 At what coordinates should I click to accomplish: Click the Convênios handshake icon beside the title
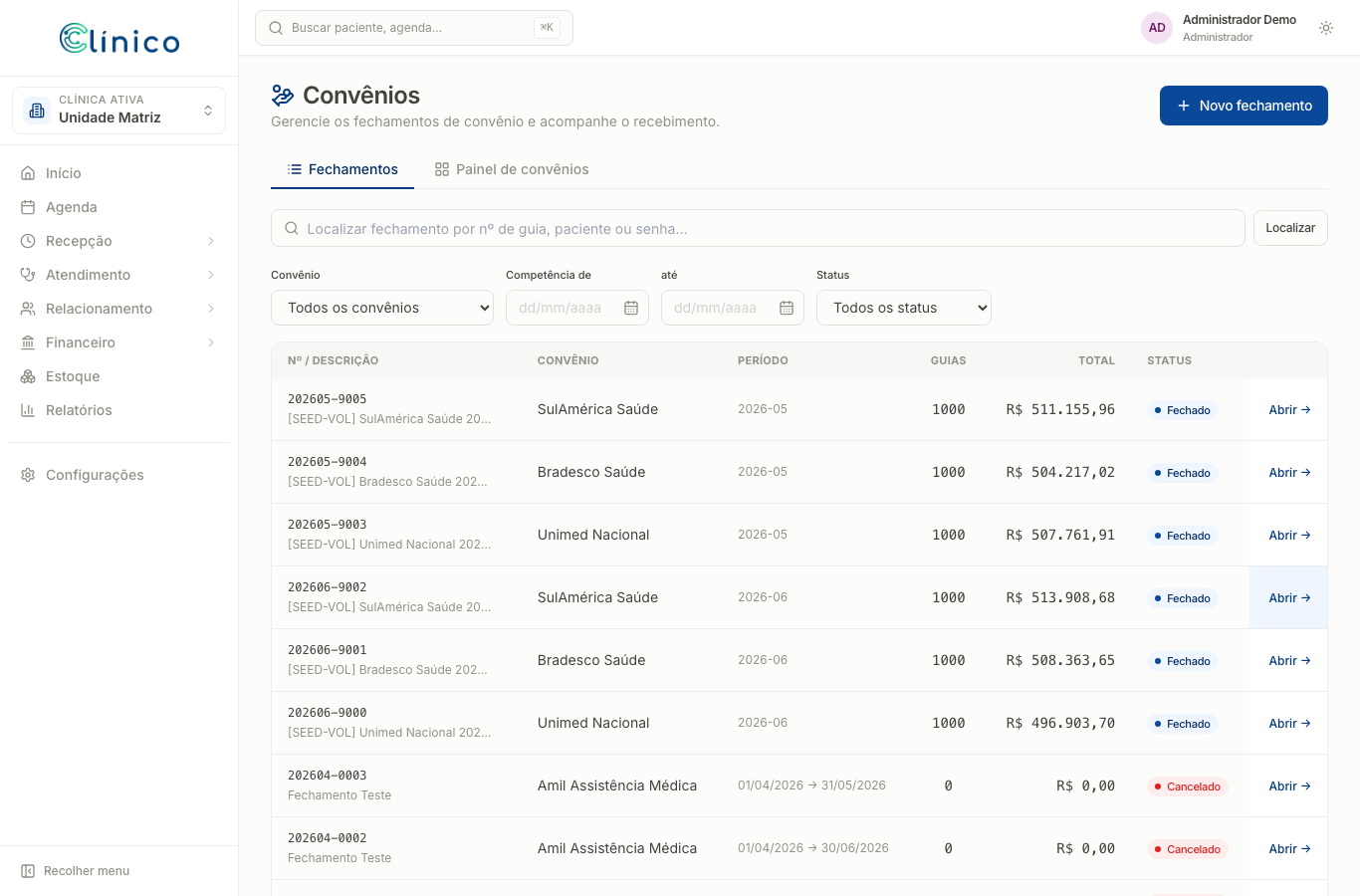tap(283, 96)
